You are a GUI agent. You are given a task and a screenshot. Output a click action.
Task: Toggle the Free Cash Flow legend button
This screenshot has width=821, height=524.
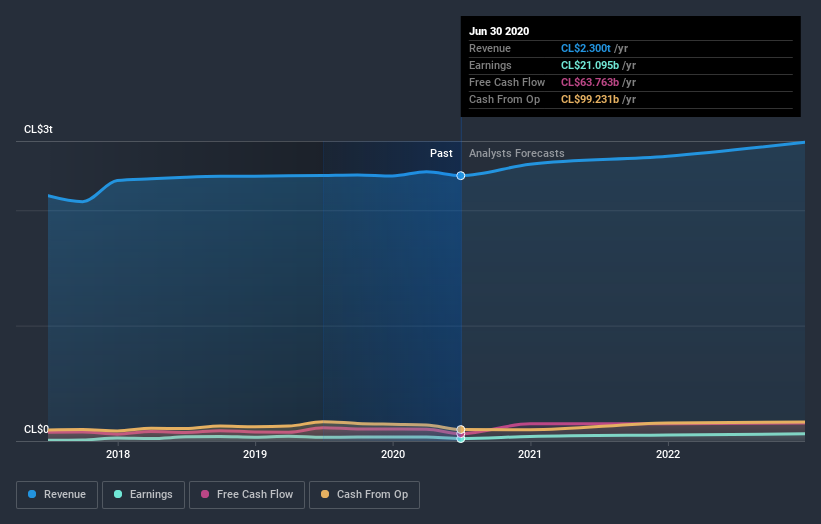[x=247, y=495]
